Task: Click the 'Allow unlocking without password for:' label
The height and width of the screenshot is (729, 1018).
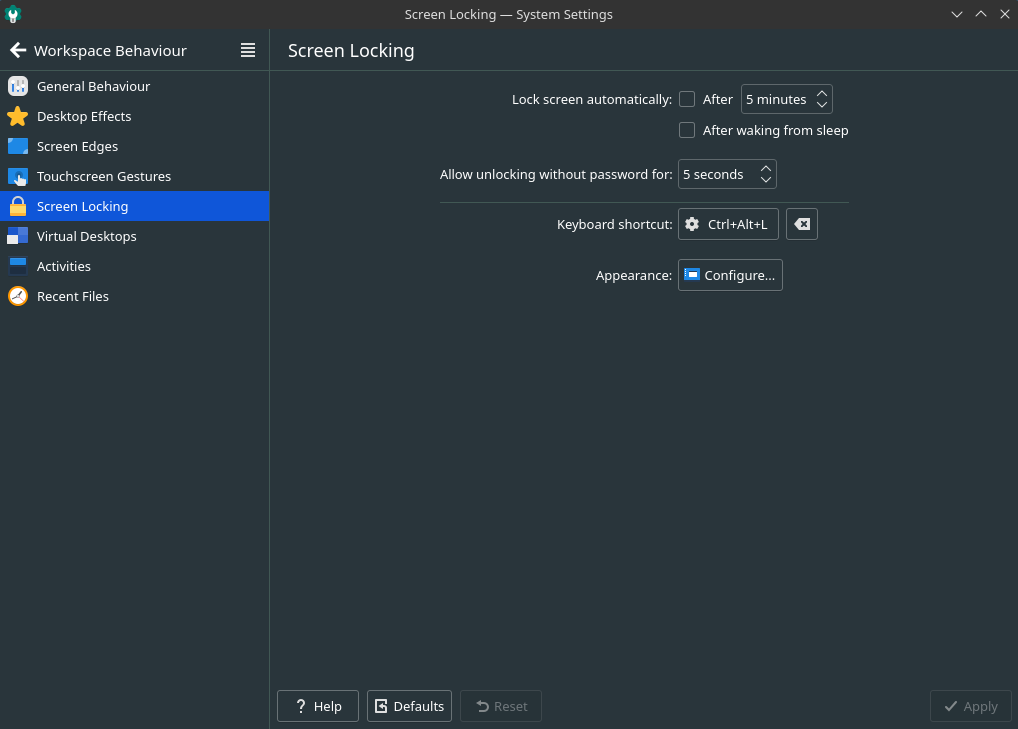Action: tap(556, 174)
